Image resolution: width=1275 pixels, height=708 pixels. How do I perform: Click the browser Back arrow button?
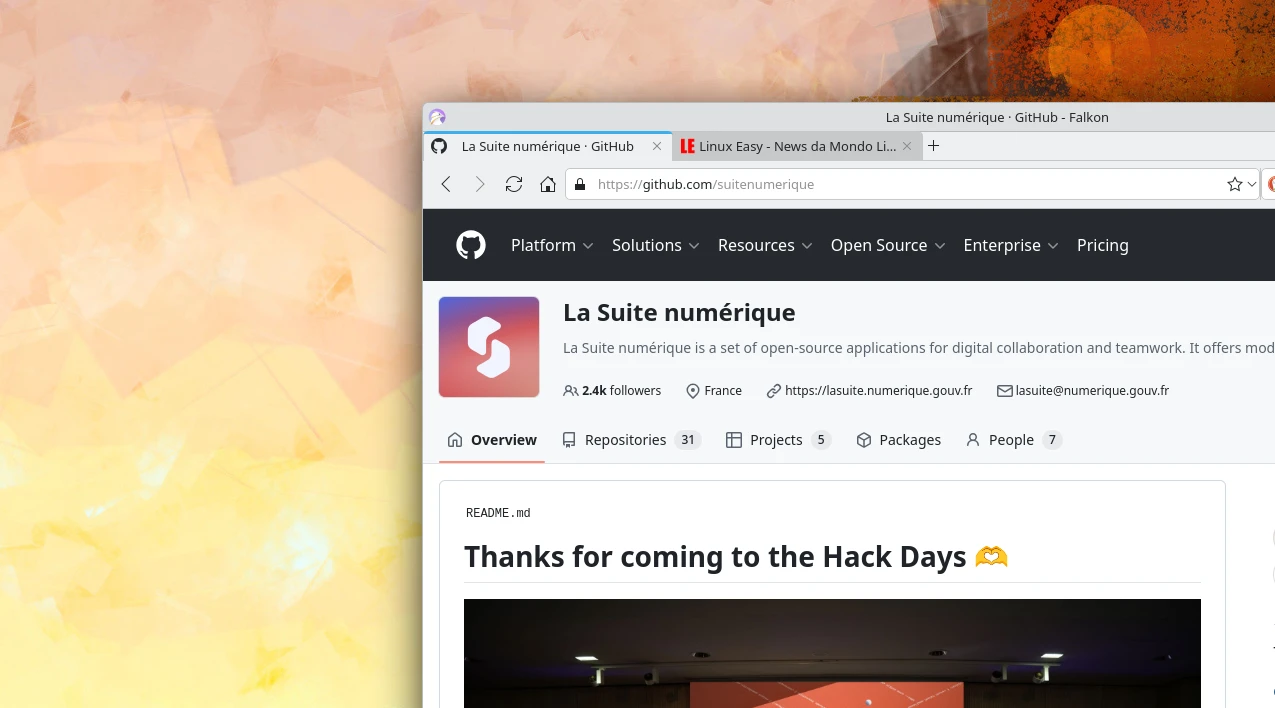pos(446,184)
